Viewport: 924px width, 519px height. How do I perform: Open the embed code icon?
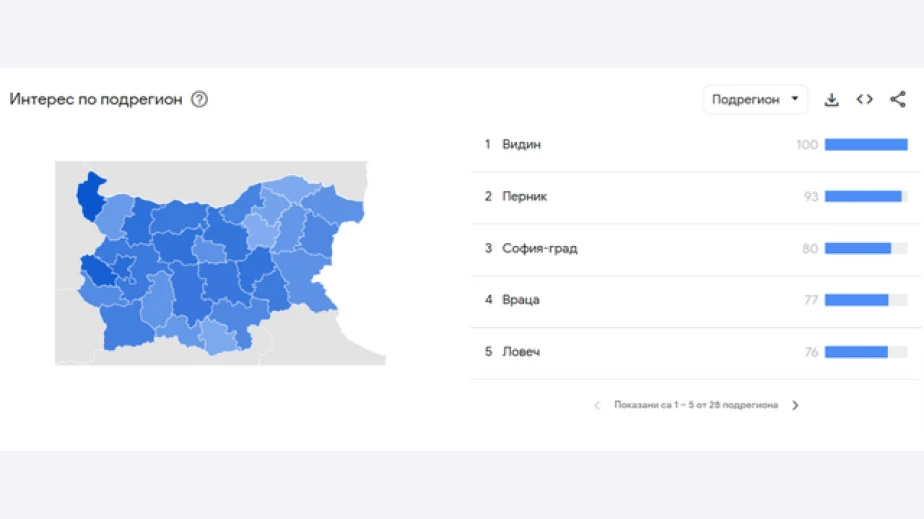pos(864,99)
